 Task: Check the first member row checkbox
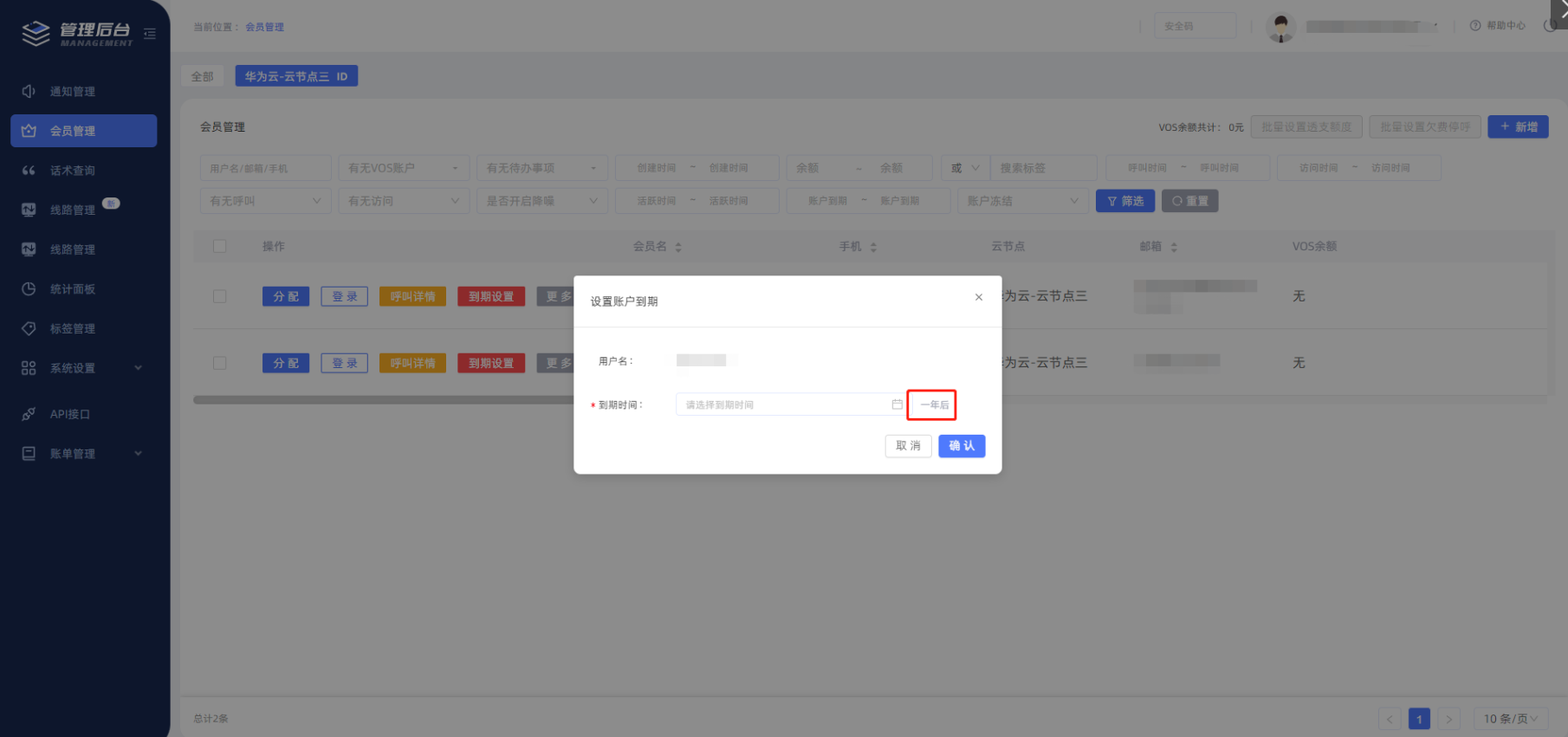(x=220, y=296)
